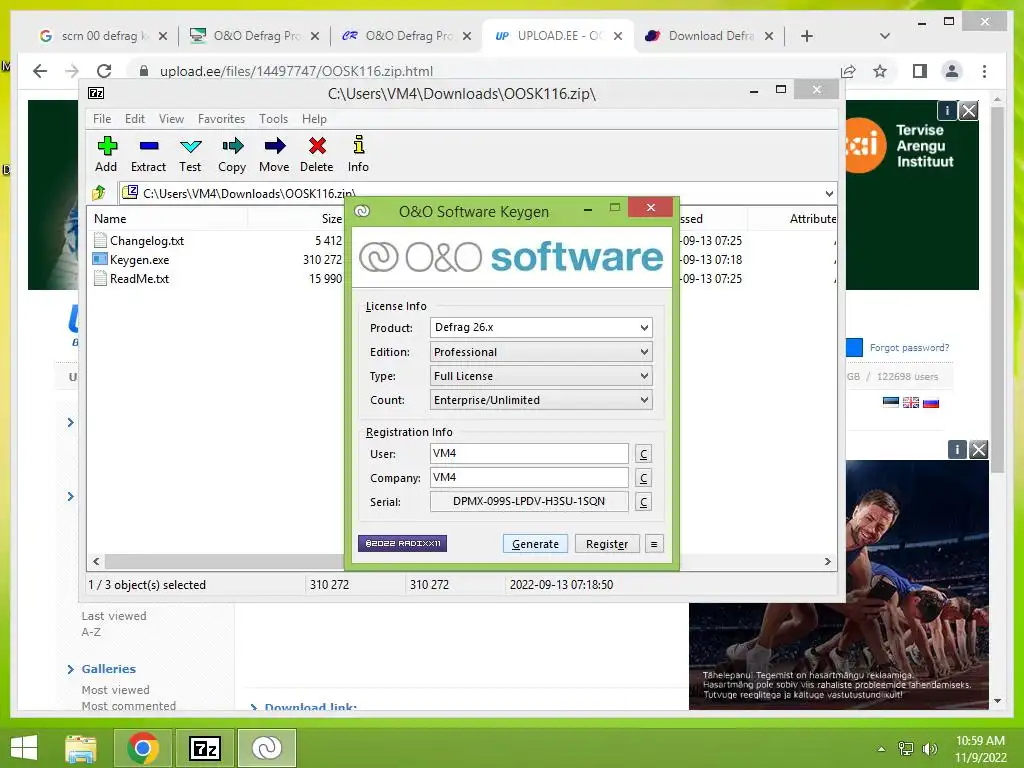Click the Delete toolbar icon in 7-Zip

[317, 154]
